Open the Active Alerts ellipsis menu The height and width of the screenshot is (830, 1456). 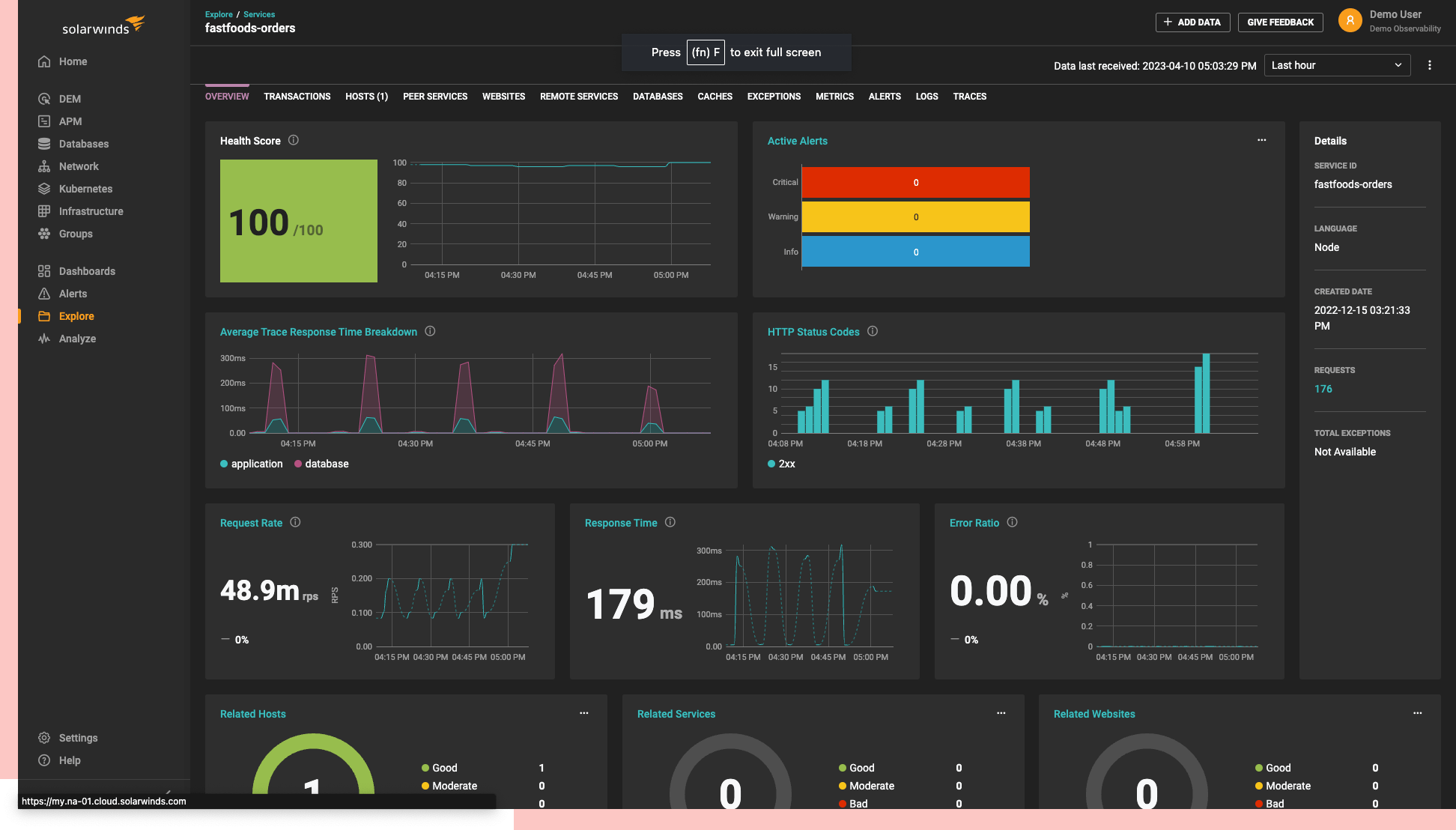1261,139
